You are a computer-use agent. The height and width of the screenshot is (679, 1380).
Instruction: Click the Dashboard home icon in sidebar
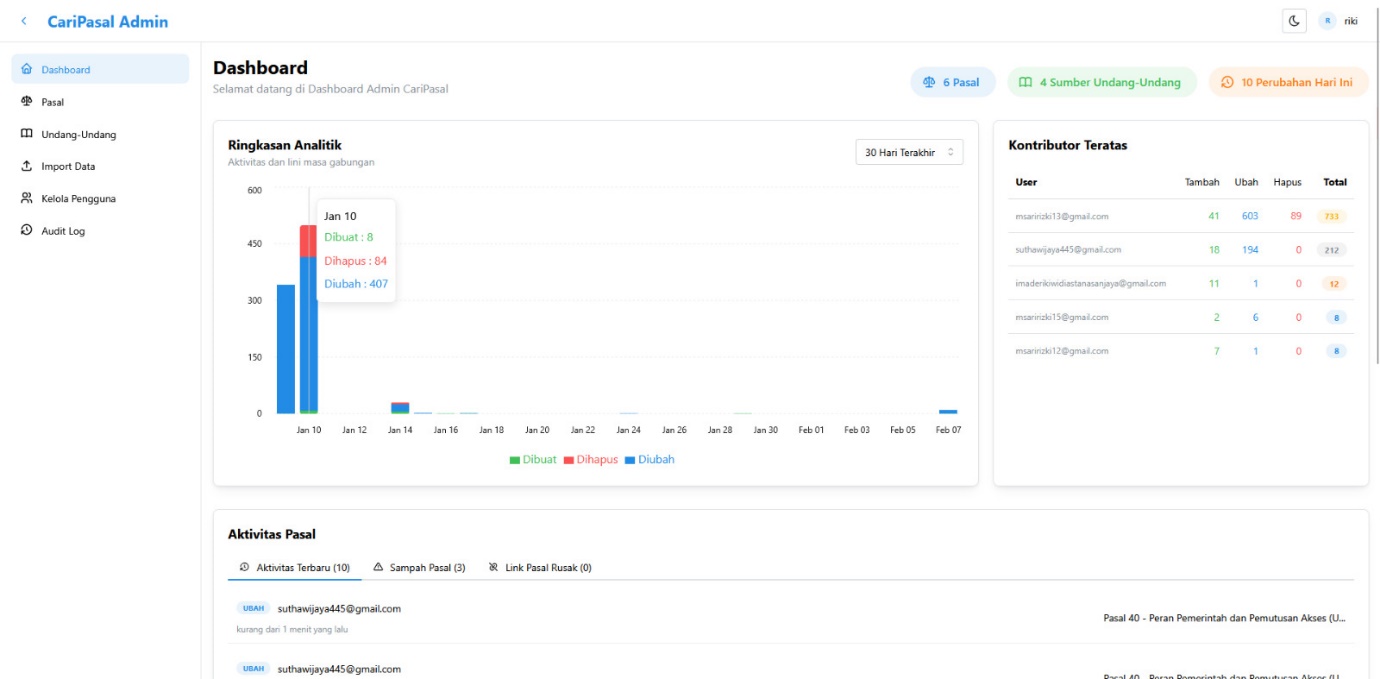27,70
